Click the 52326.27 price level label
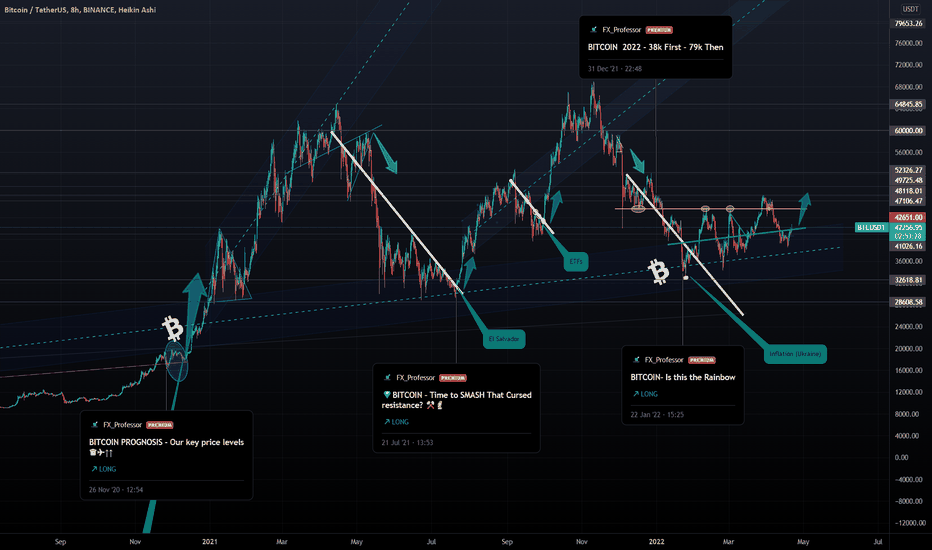The width and height of the screenshot is (932, 550). (x=908, y=170)
